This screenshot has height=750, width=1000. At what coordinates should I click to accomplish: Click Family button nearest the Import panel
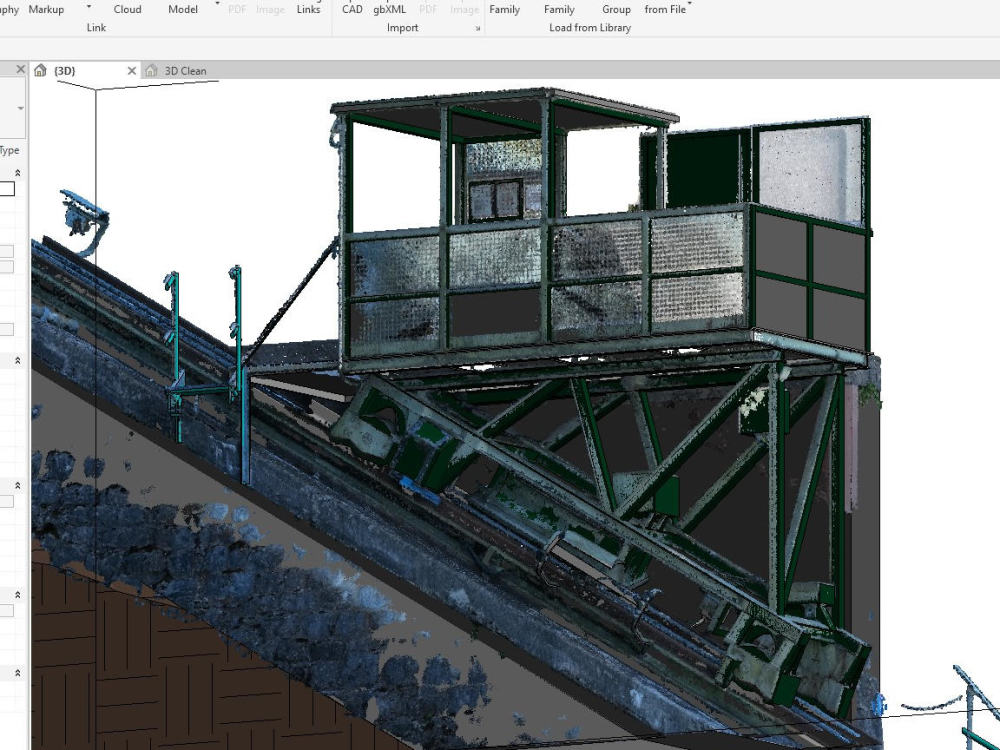pyautogui.click(x=504, y=9)
